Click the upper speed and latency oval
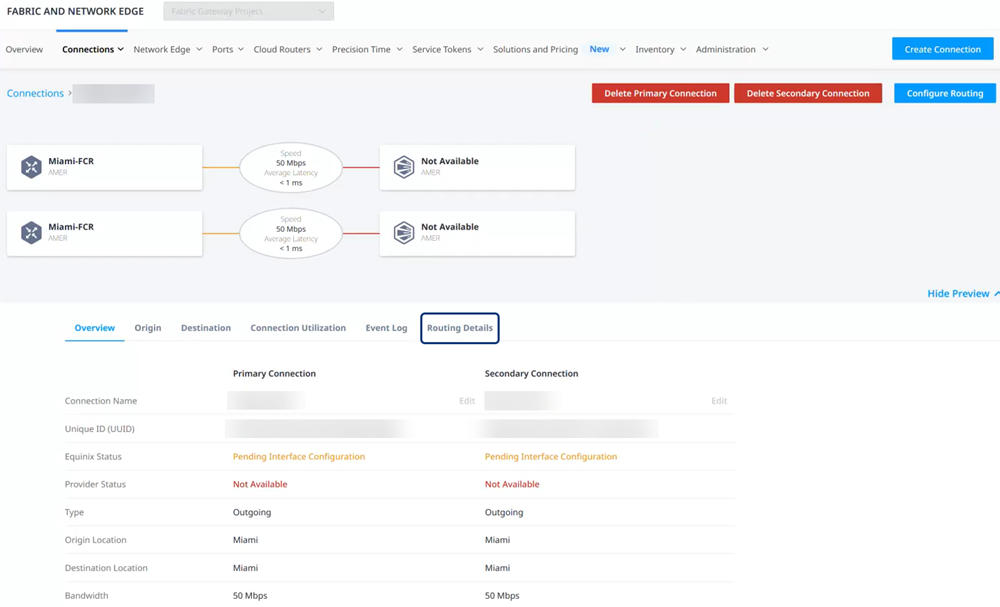Image resolution: width=1000 pixels, height=607 pixels. tap(291, 168)
